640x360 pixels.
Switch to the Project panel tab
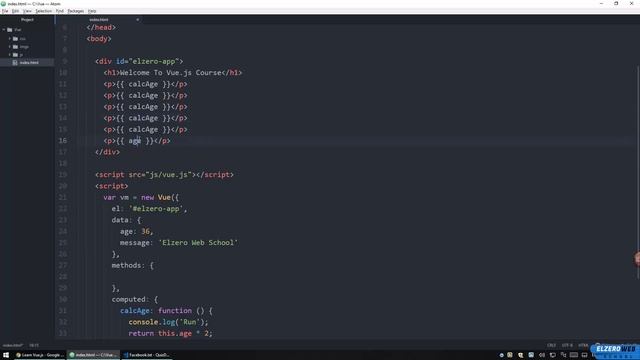click(27, 20)
